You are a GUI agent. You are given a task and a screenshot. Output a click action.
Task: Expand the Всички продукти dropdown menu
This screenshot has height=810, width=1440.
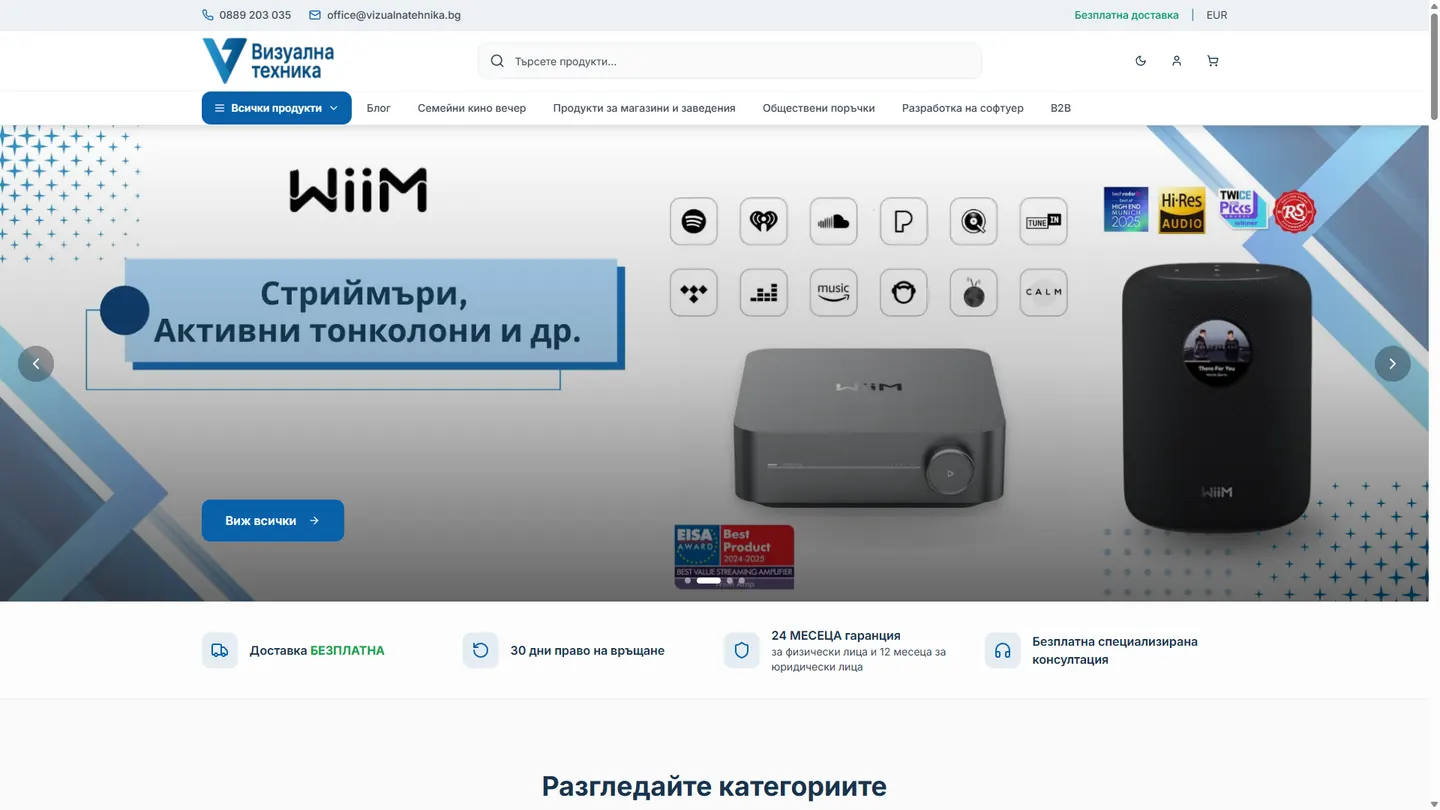coord(276,108)
